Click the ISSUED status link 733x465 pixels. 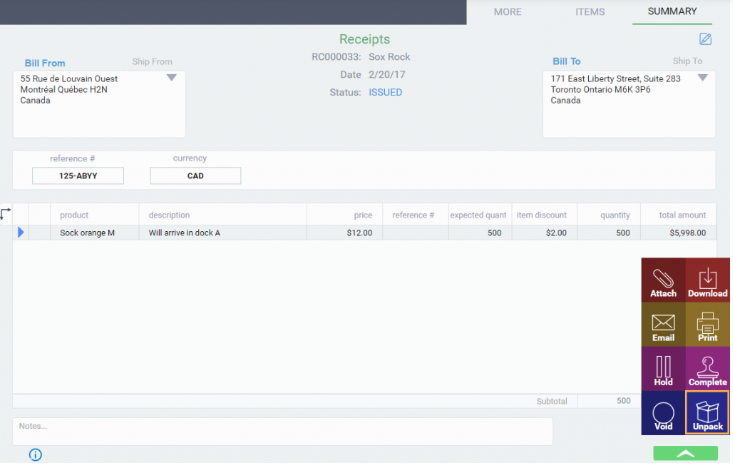click(387, 93)
